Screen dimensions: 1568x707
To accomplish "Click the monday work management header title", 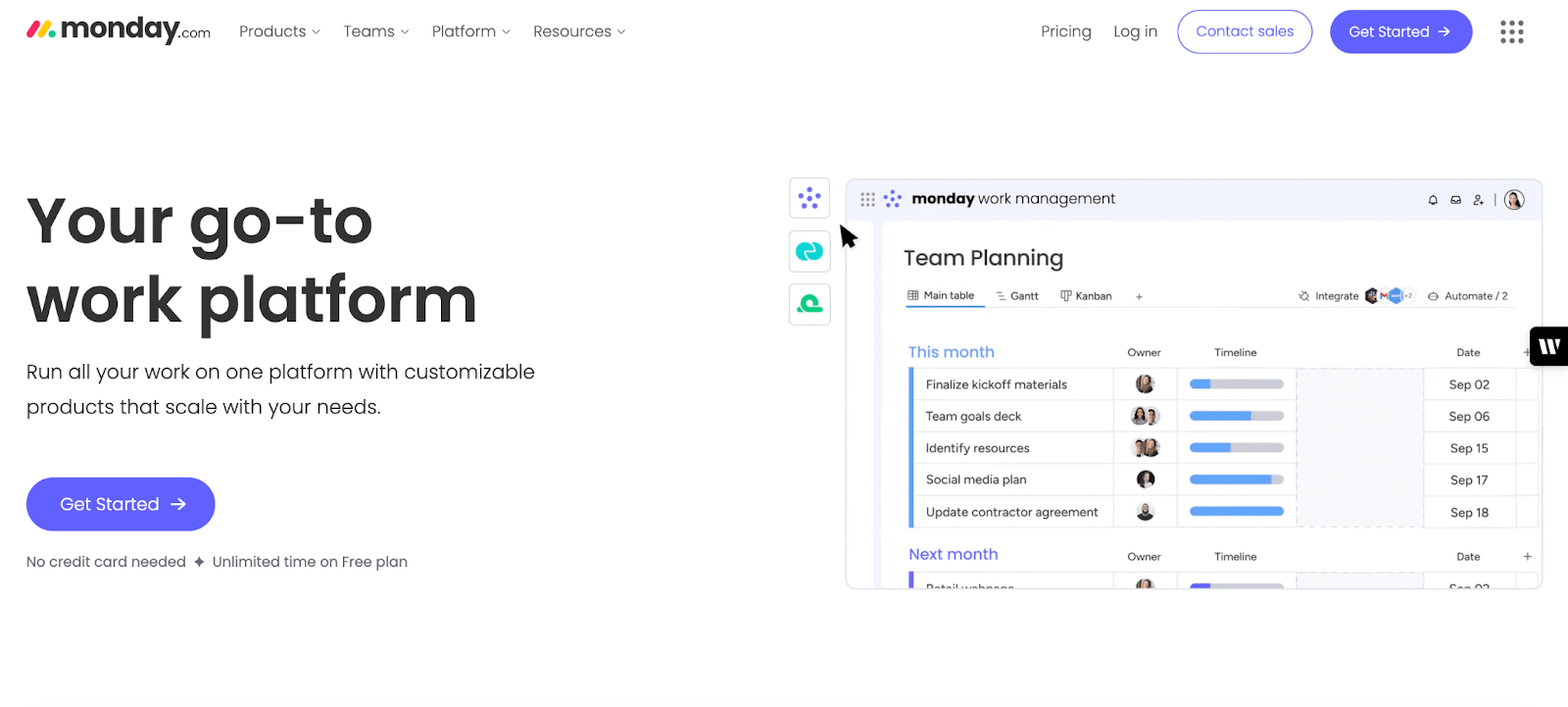I will click(1013, 199).
